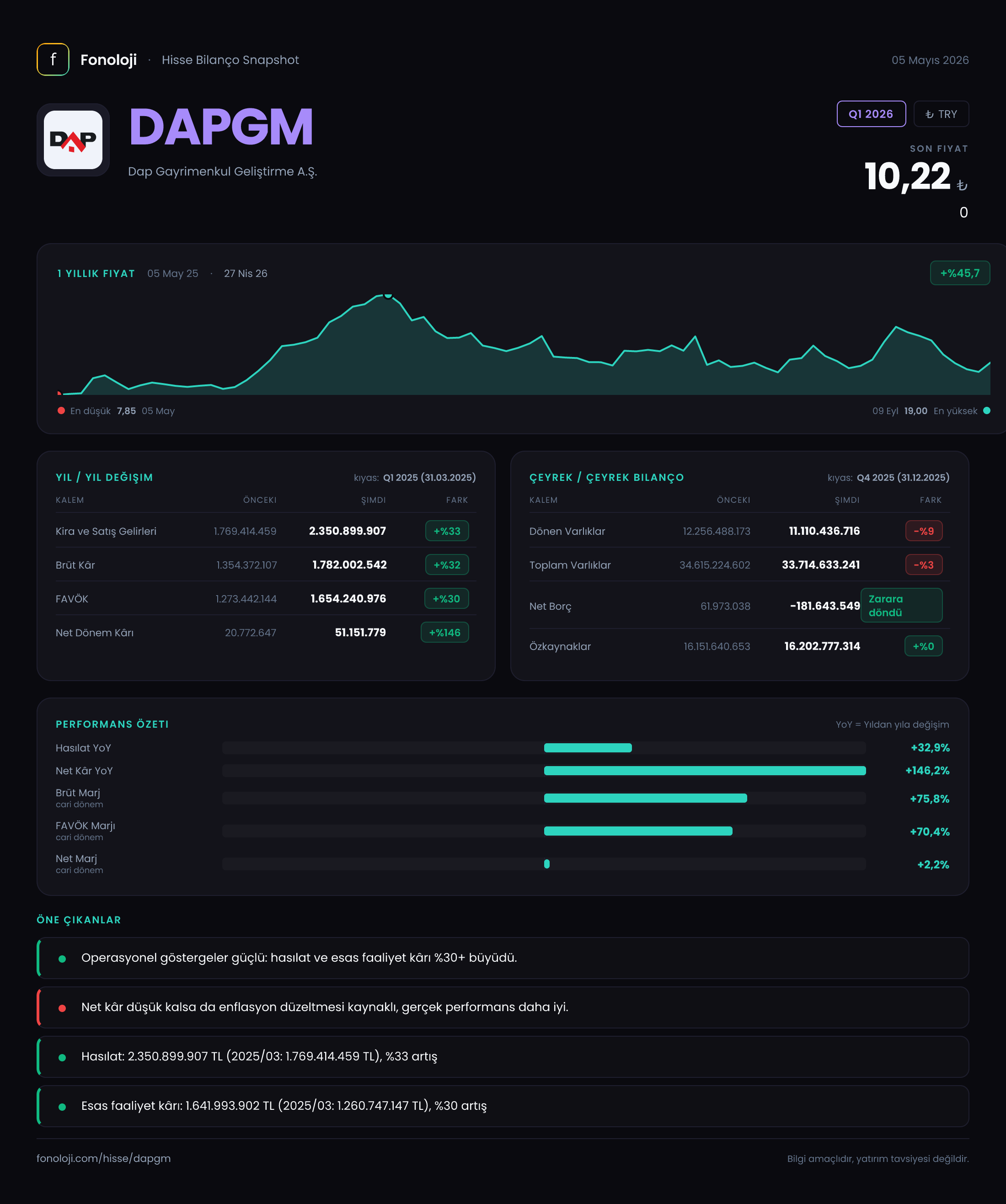Click the green bullet beside 'Esas faaliyet kârı'
Screen dimensions: 1006x1204
(62, 1107)
